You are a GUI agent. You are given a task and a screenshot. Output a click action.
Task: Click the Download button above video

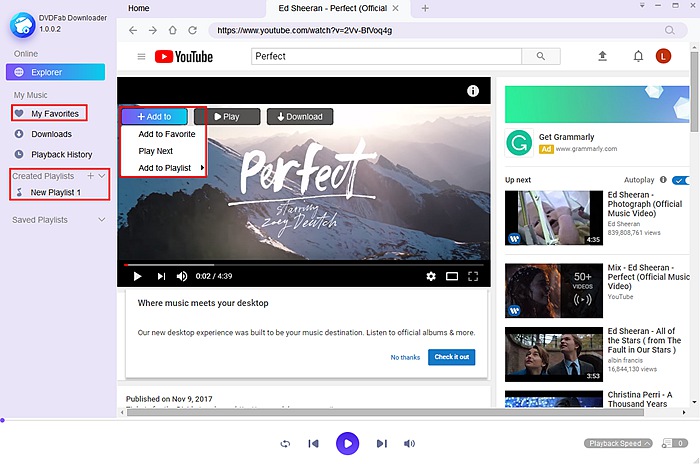[x=300, y=117]
